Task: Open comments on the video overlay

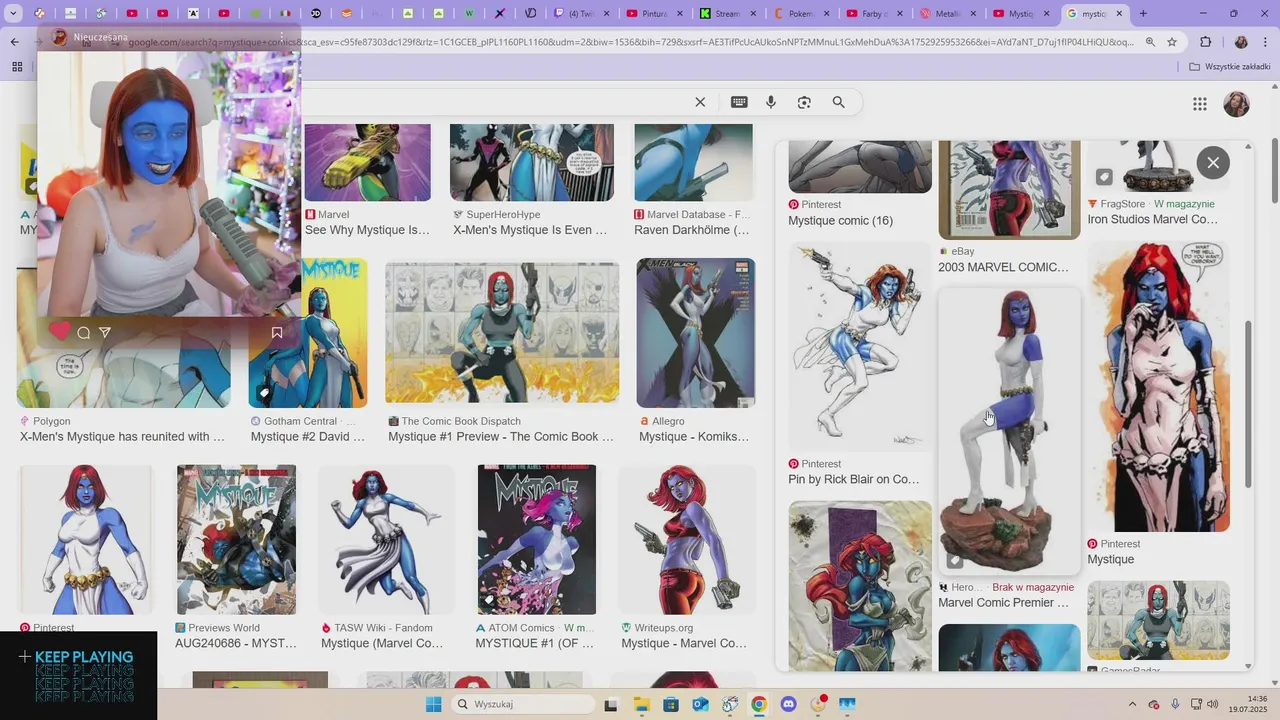Action: pos(84,333)
